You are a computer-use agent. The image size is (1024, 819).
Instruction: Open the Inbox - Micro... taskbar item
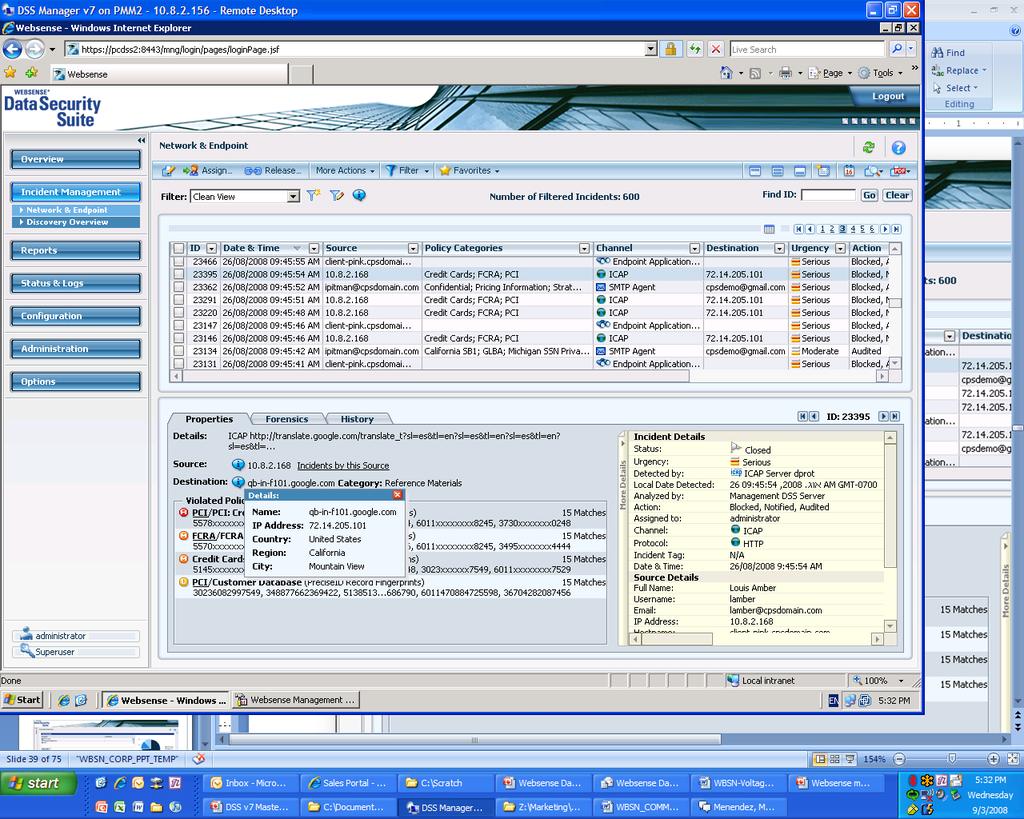tap(249, 783)
